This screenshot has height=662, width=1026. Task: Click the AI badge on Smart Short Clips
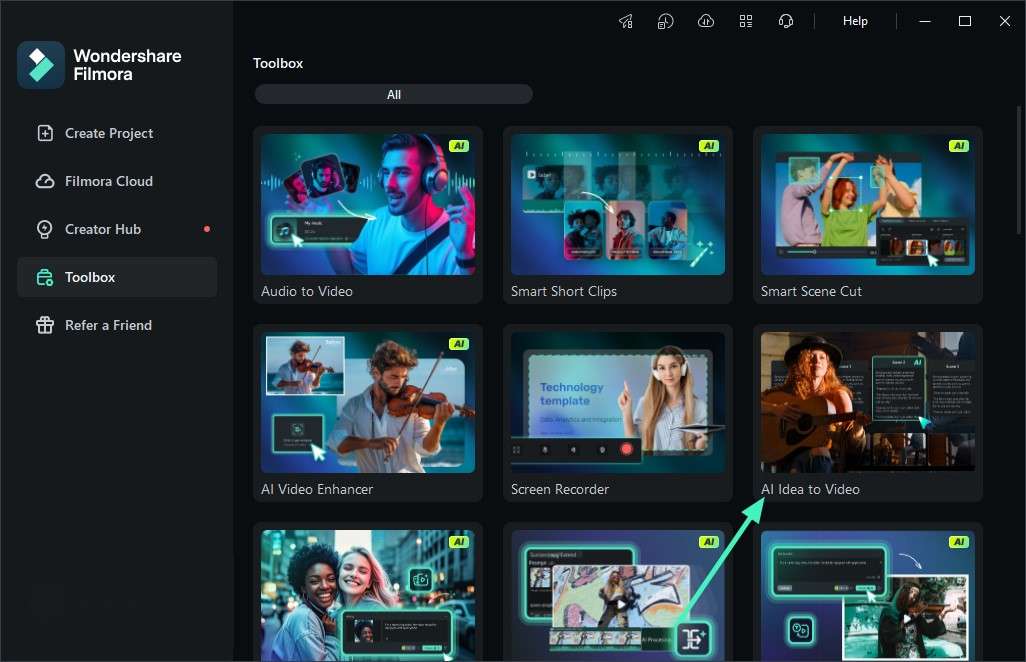click(x=709, y=146)
